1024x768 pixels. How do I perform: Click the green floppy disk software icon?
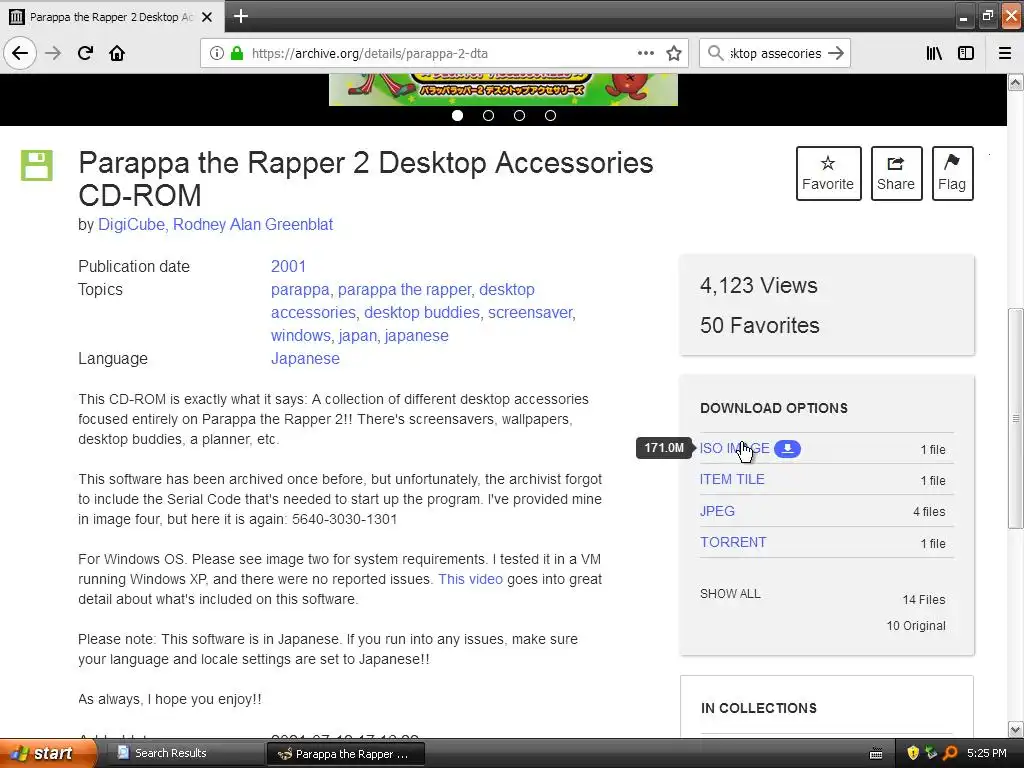[37, 165]
